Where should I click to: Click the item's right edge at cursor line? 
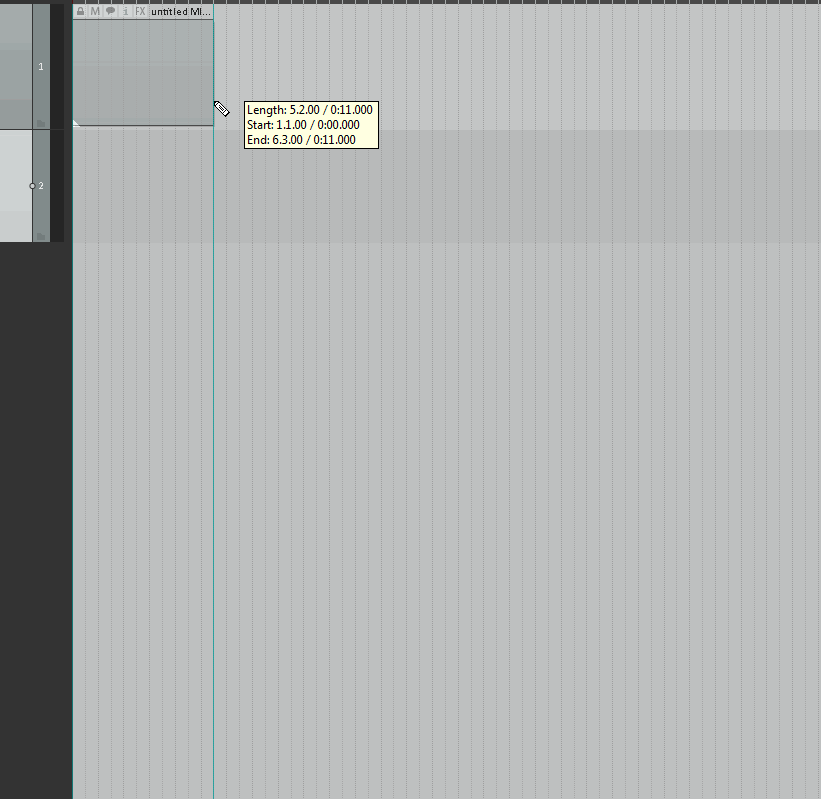tap(213, 72)
